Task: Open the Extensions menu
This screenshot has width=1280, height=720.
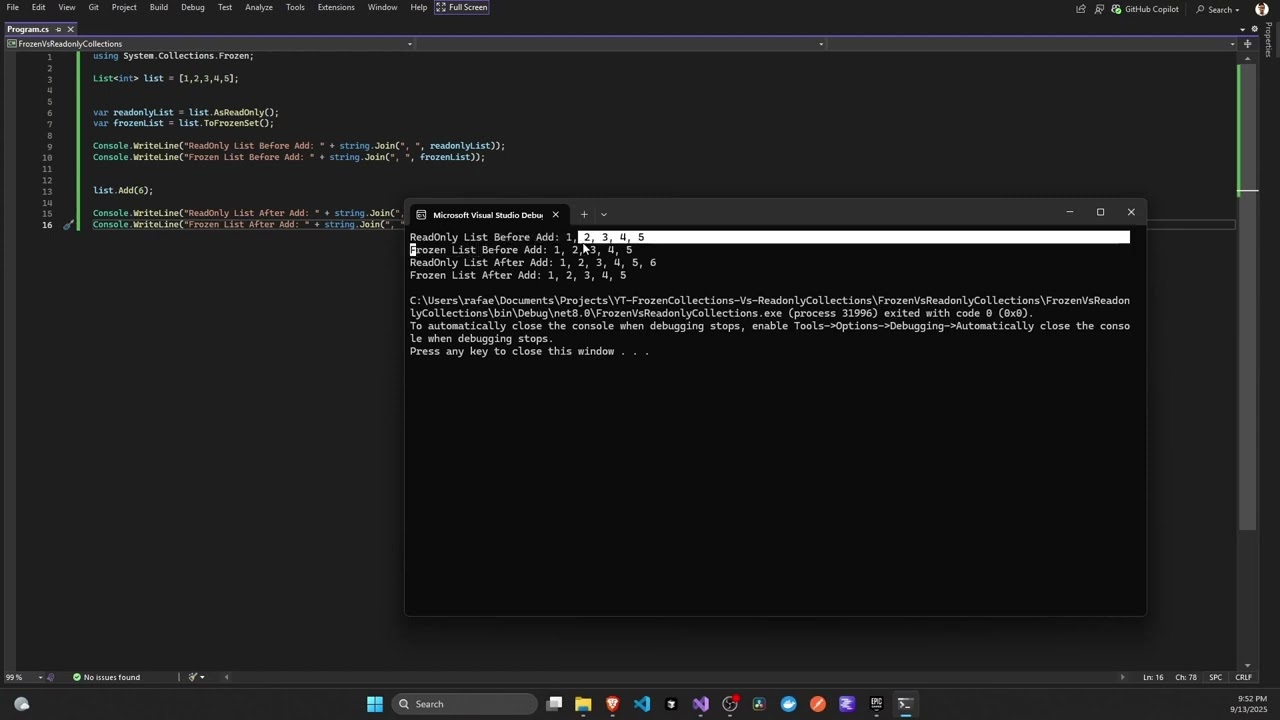Action: [336, 7]
